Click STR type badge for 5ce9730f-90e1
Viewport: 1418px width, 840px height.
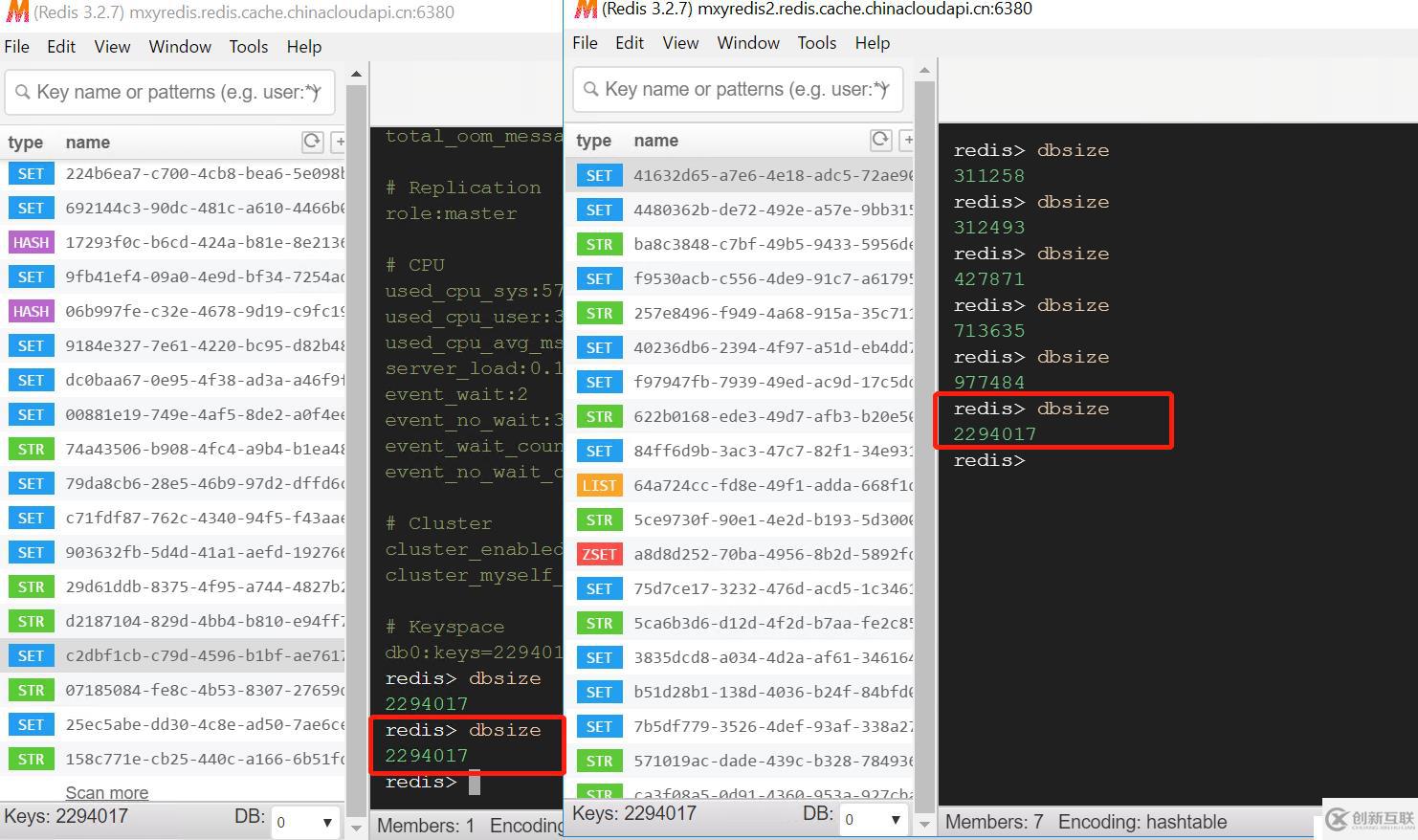point(599,520)
